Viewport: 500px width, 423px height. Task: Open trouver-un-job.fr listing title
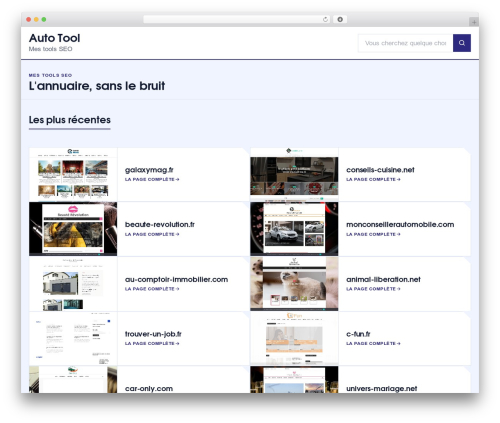click(153, 334)
